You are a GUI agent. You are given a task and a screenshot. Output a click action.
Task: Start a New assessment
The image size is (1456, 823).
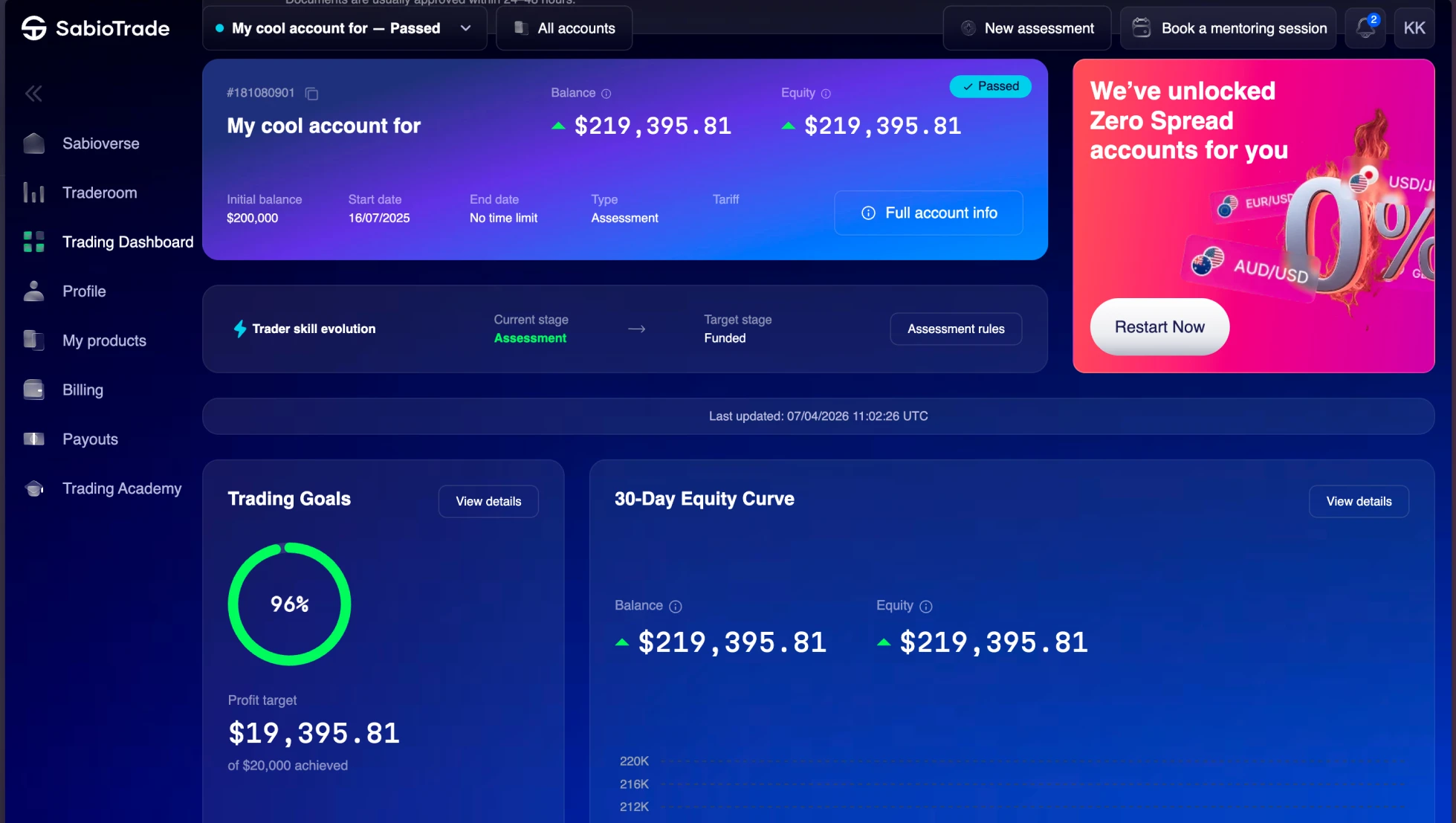(1026, 28)
